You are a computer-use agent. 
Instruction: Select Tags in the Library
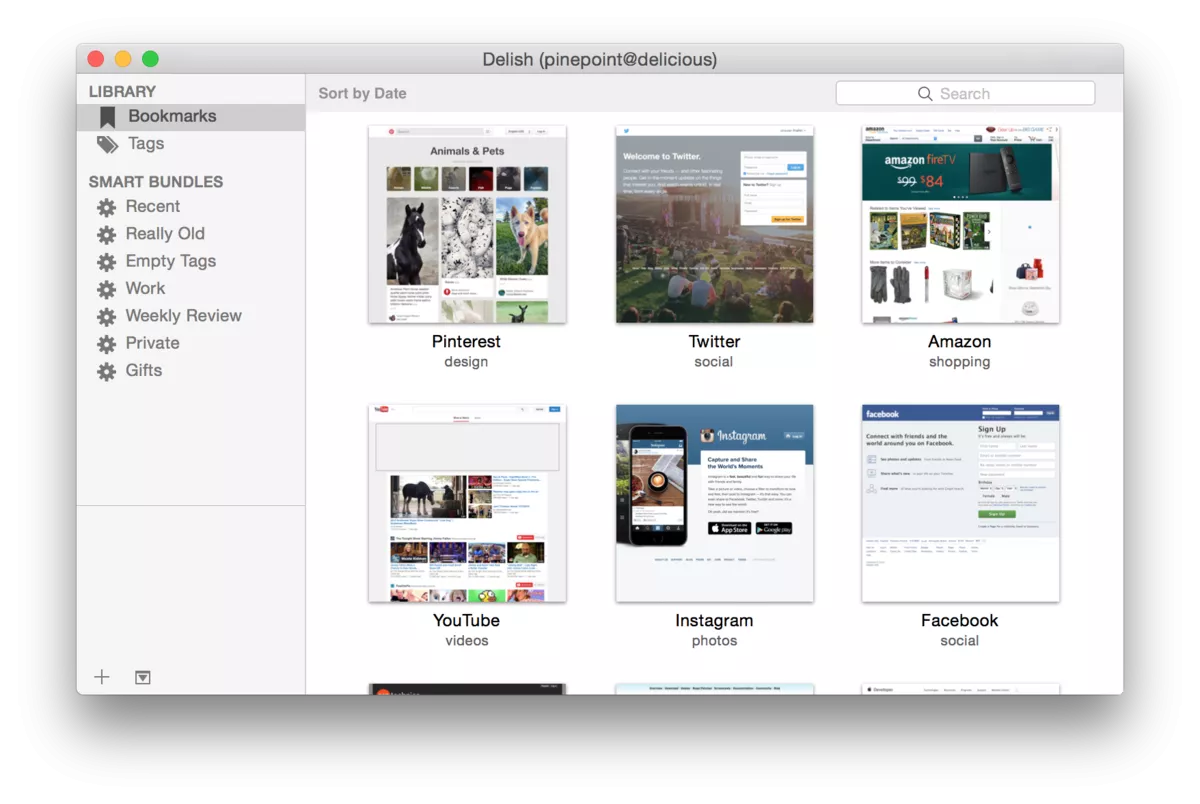(191, 144)
